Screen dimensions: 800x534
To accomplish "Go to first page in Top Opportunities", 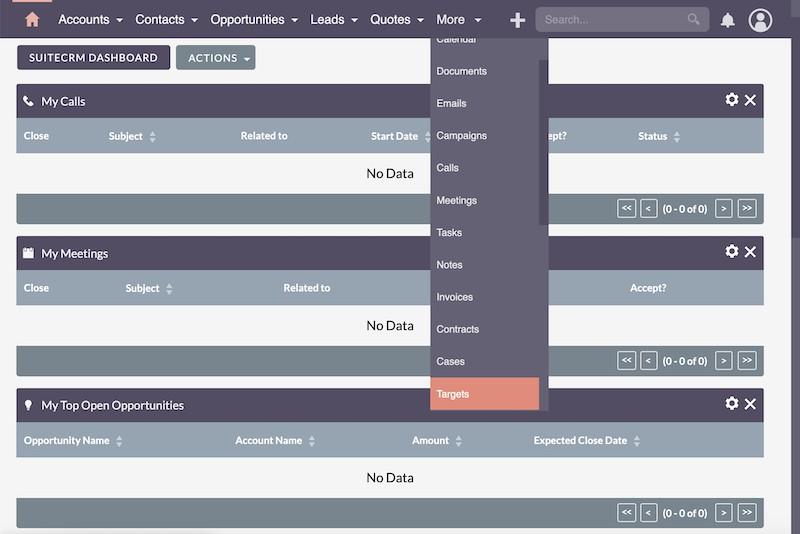I will tap(627, 513).
